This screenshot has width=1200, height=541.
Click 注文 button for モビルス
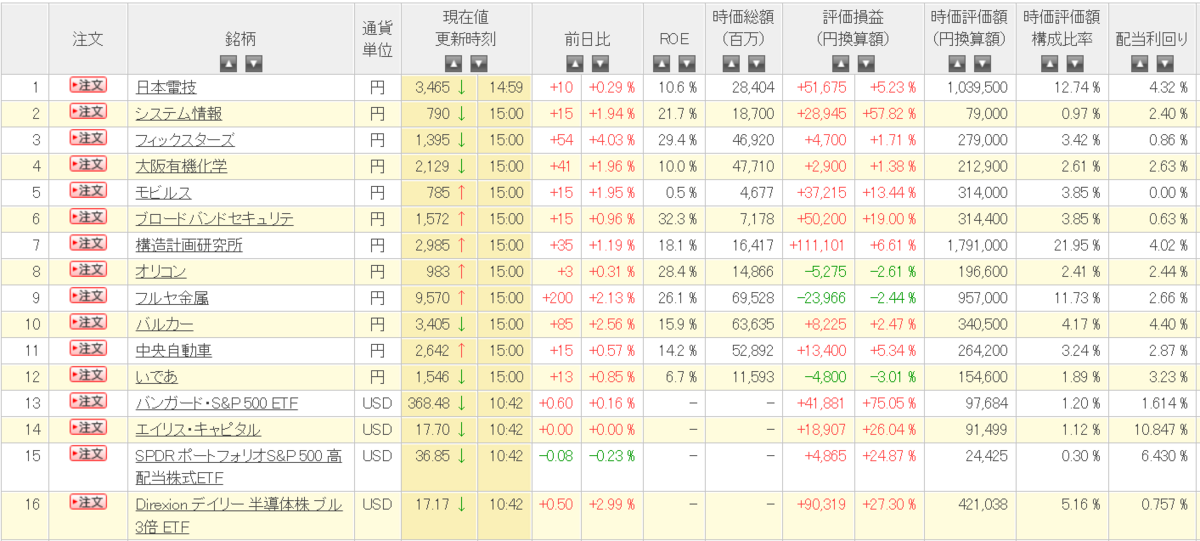click(88, 191)
